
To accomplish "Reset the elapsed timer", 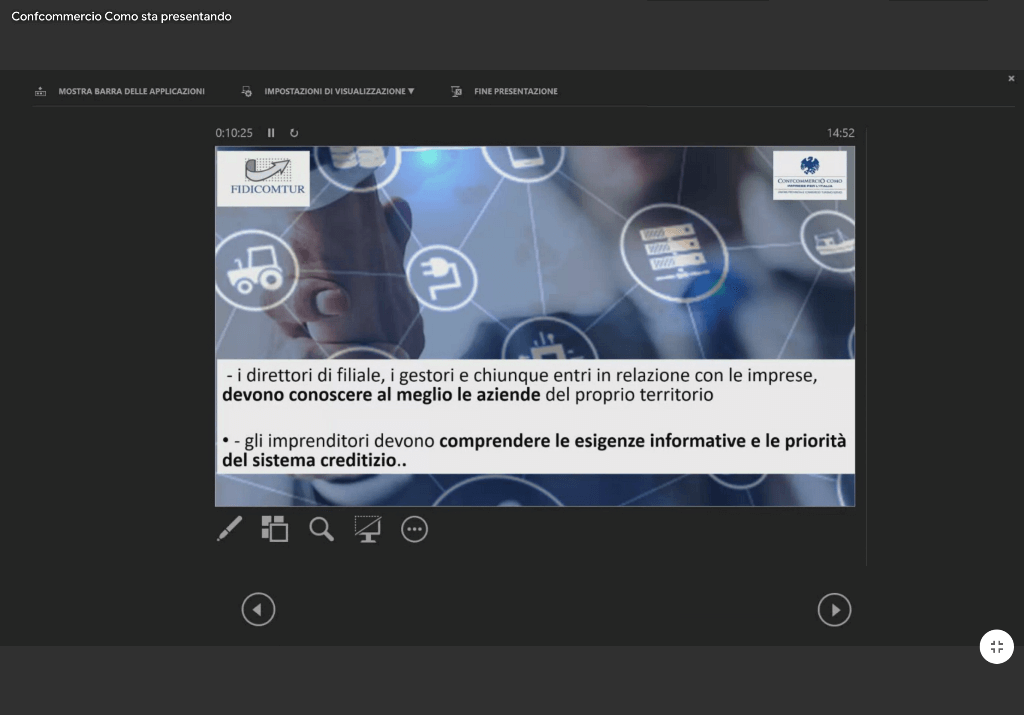I will [294, 133].
